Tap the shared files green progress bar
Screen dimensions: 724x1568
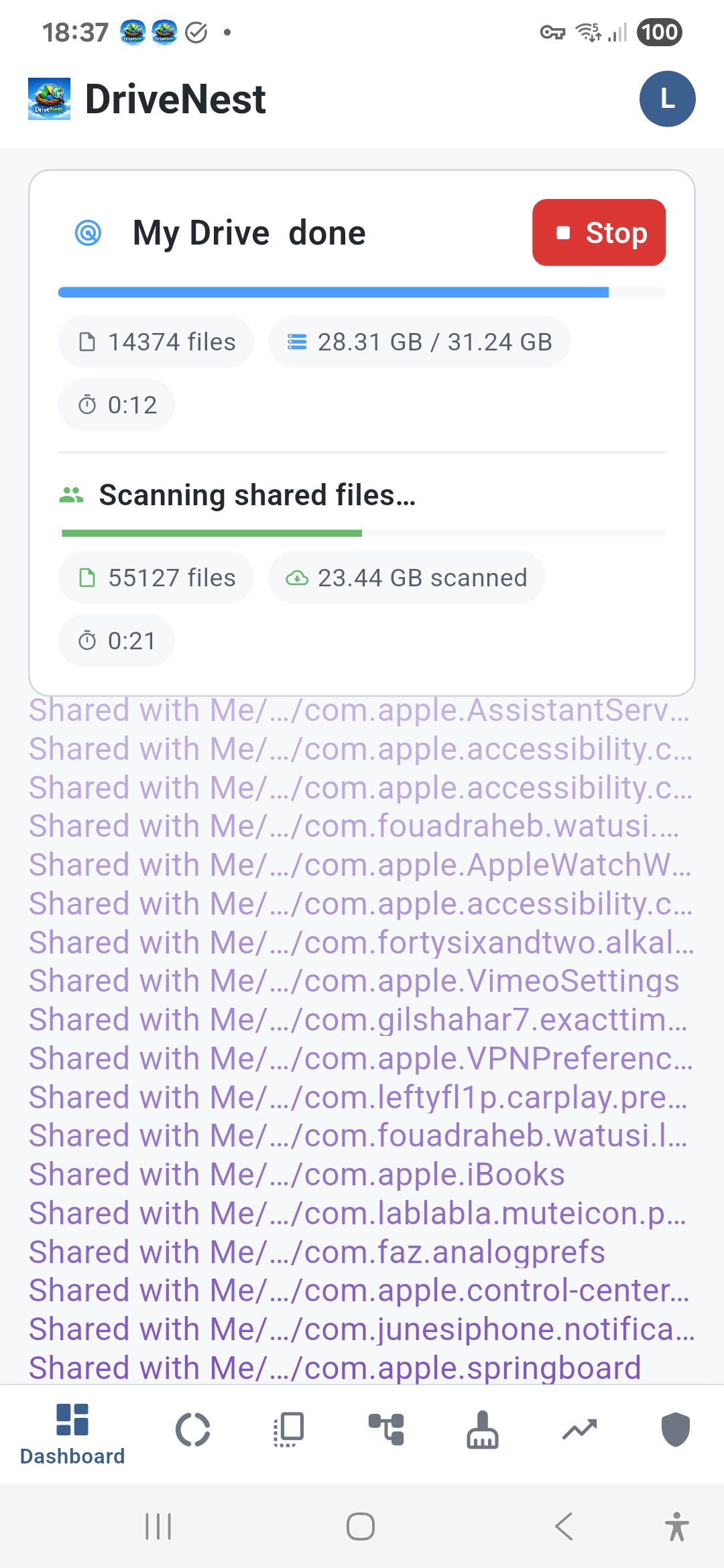tap(362, 533)
